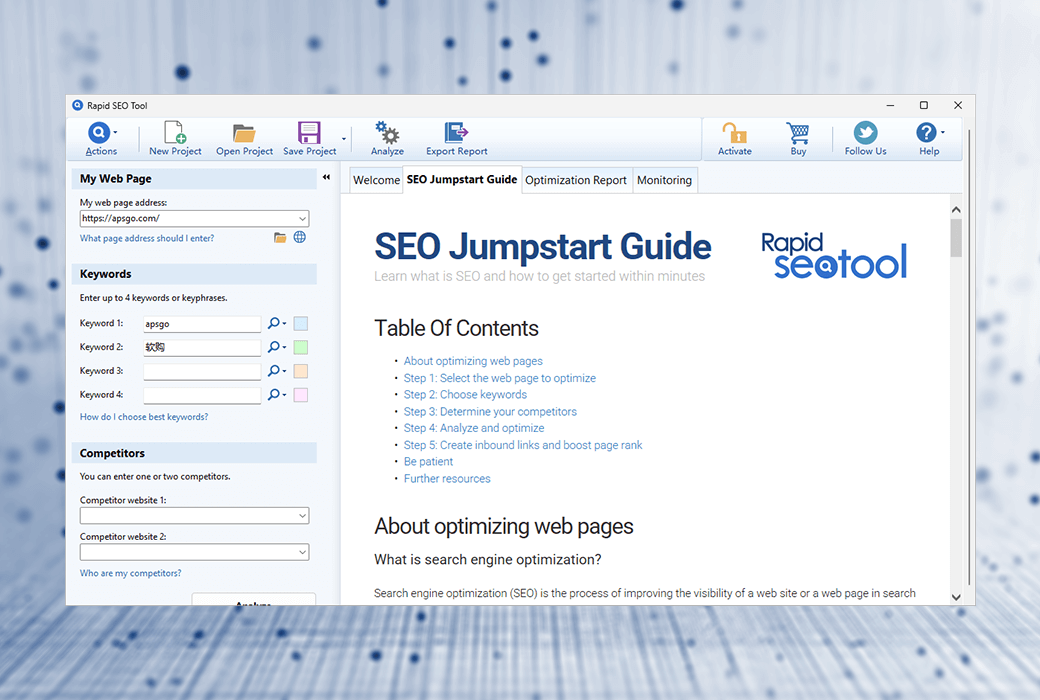The width and height of the screenshot is (1040, 700).
Task: Open 'Further resources' contents link
Action: click(447, 478)
